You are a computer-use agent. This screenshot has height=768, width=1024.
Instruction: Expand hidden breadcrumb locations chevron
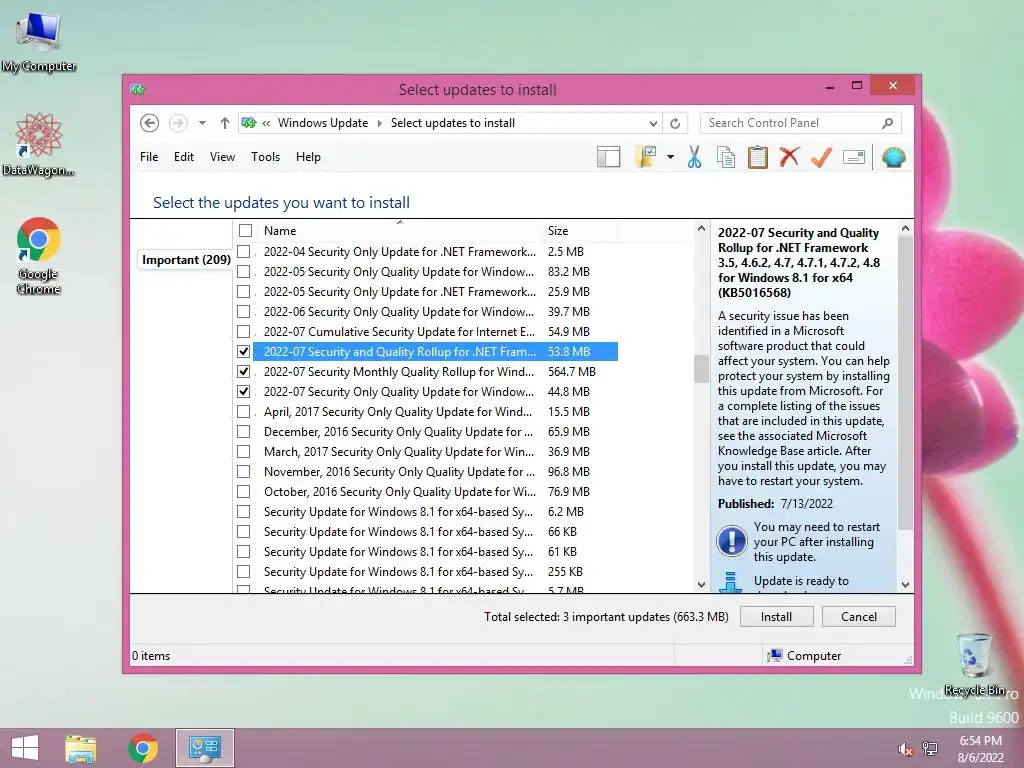pos(266,123)
